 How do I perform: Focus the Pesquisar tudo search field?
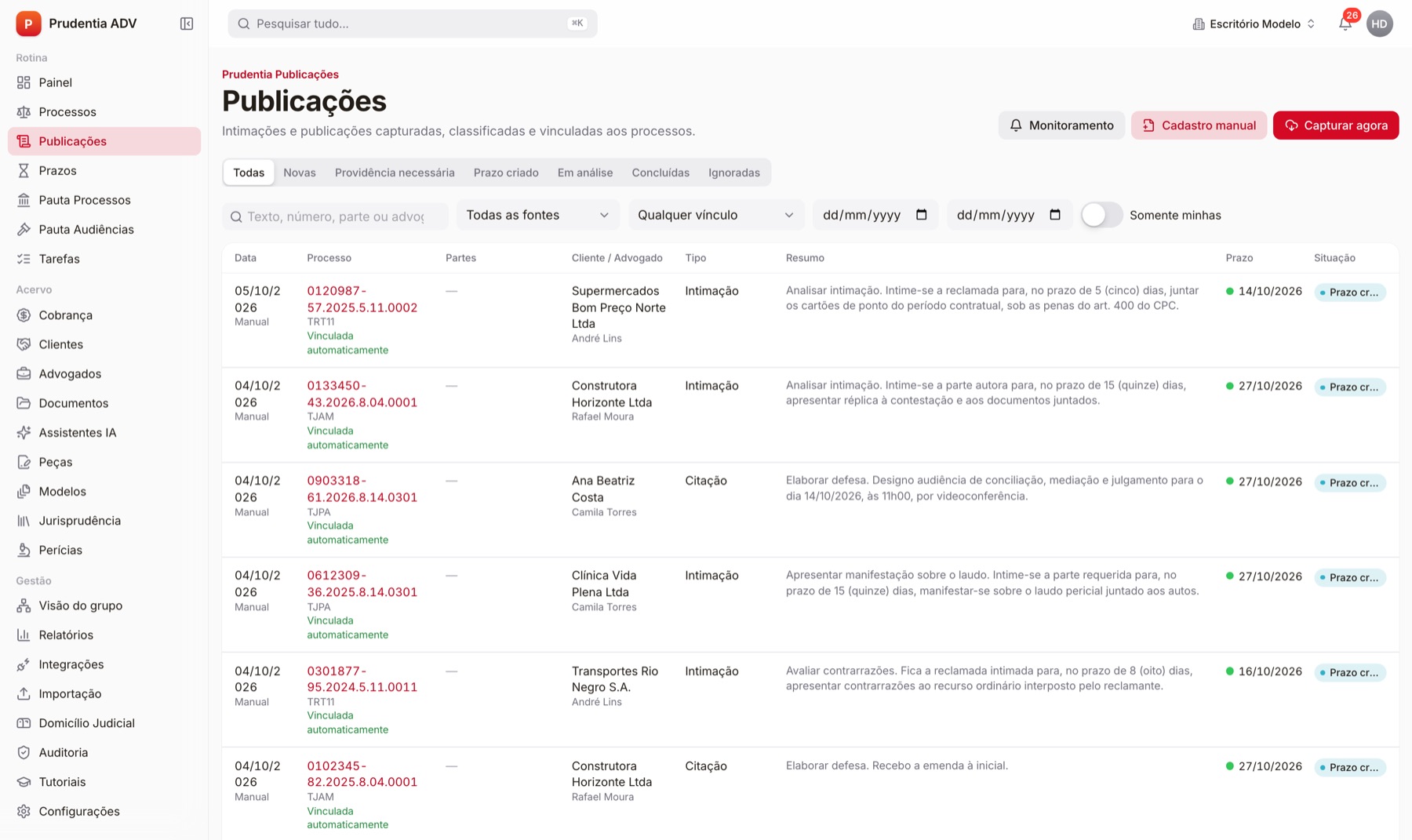413,24
